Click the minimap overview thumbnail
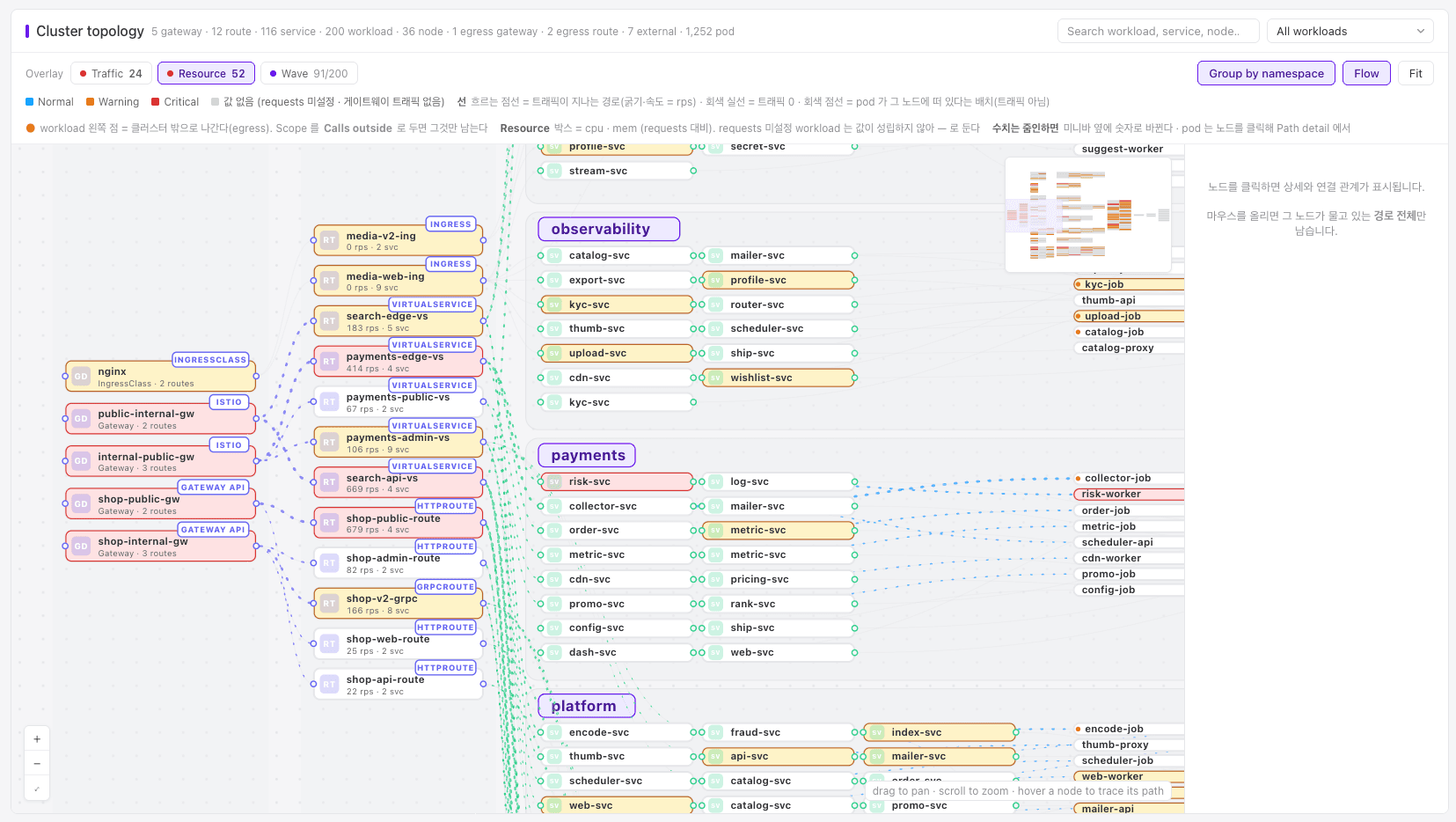 click(x=1088, y=215)
